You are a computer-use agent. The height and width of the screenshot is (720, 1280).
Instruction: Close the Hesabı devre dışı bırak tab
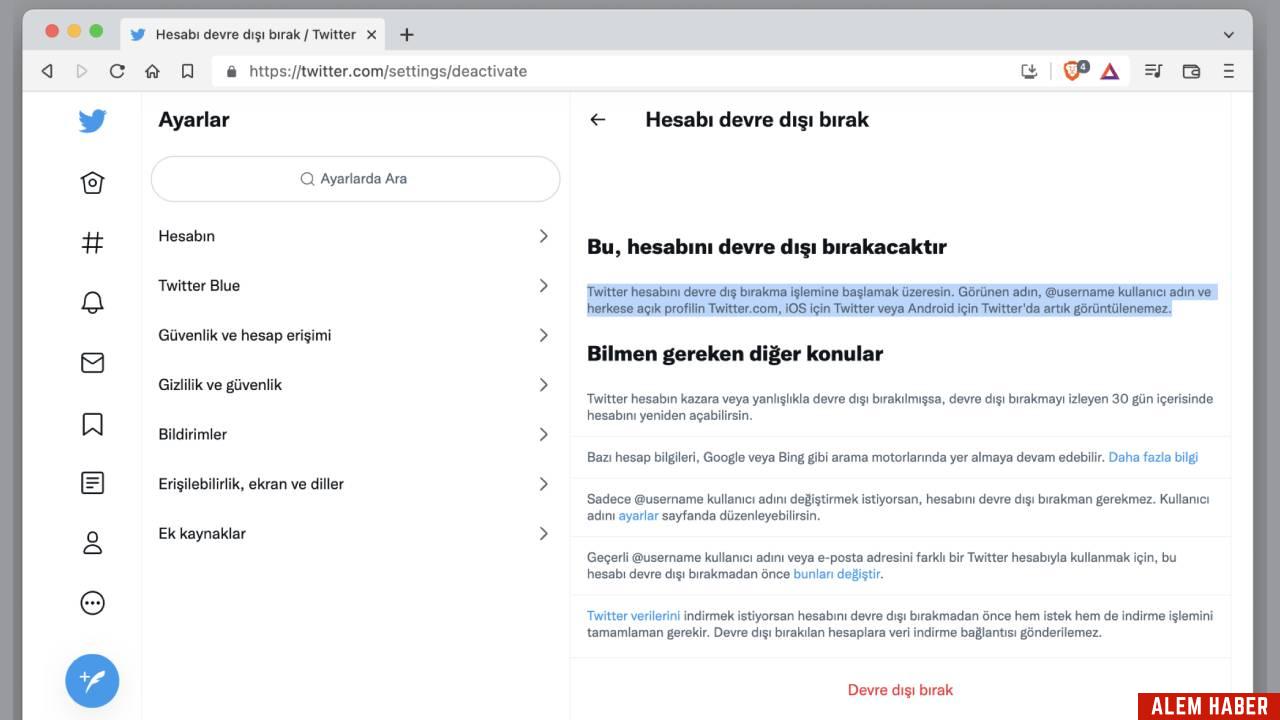coord(372,34)
